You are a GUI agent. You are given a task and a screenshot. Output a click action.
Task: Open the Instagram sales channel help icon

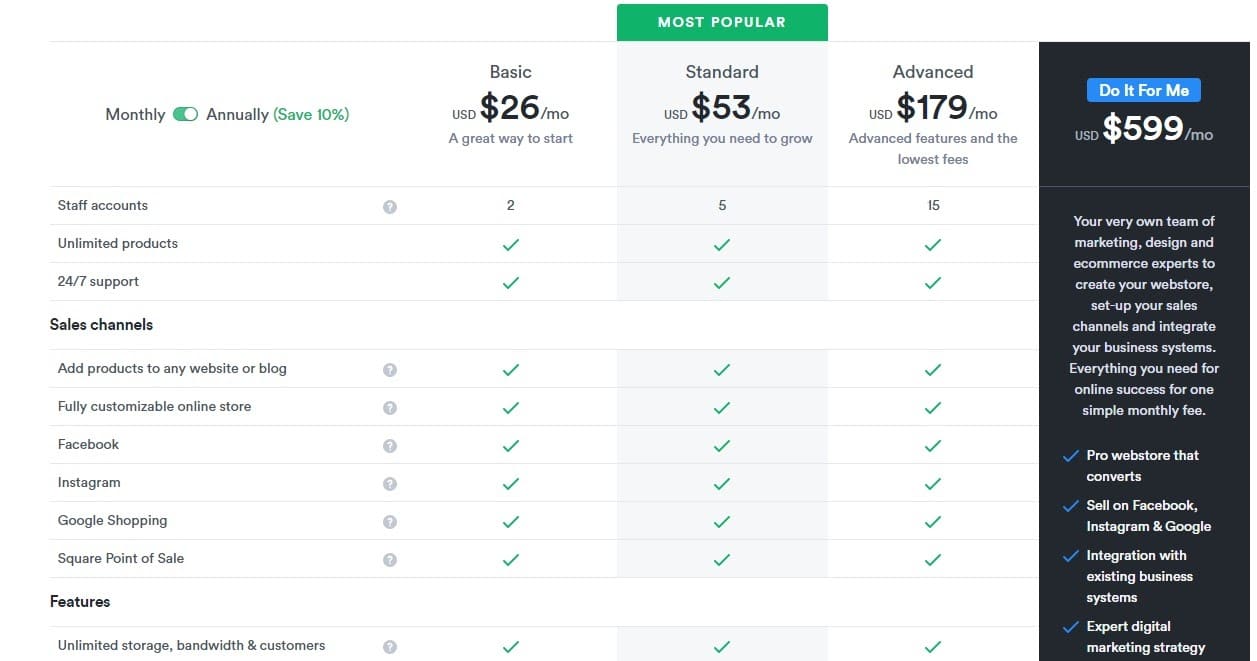pos(390,482)
